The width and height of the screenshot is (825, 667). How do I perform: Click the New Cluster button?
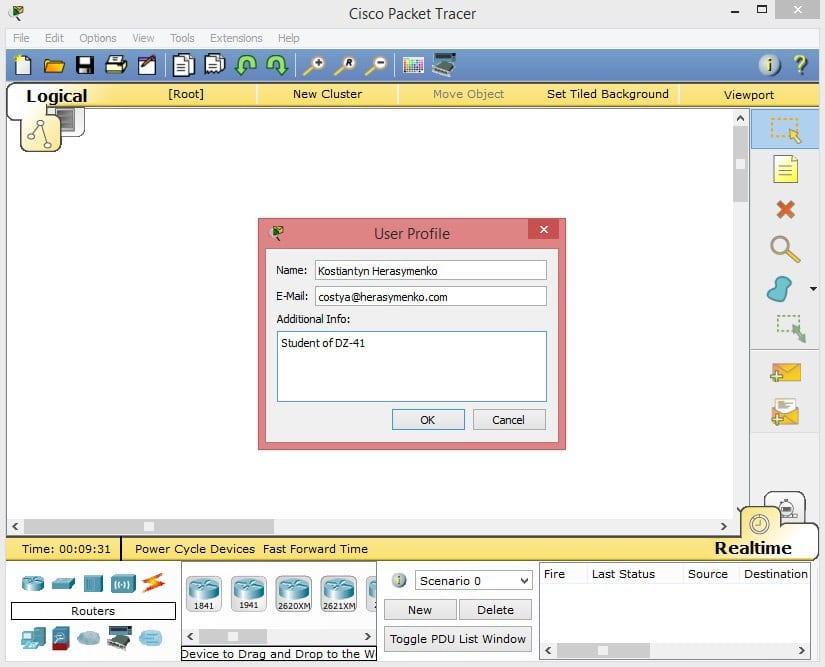(x=327, y=94)
